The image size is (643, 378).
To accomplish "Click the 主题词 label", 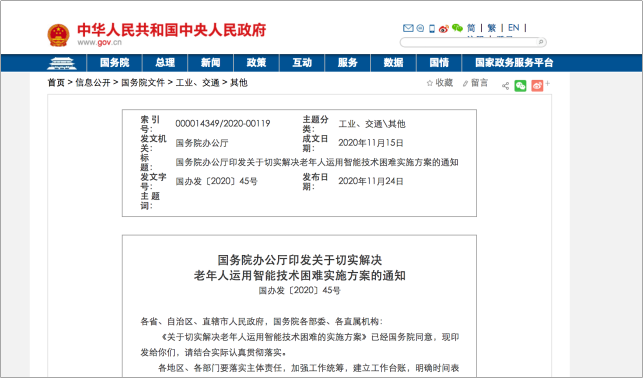I will click(150, 200).
